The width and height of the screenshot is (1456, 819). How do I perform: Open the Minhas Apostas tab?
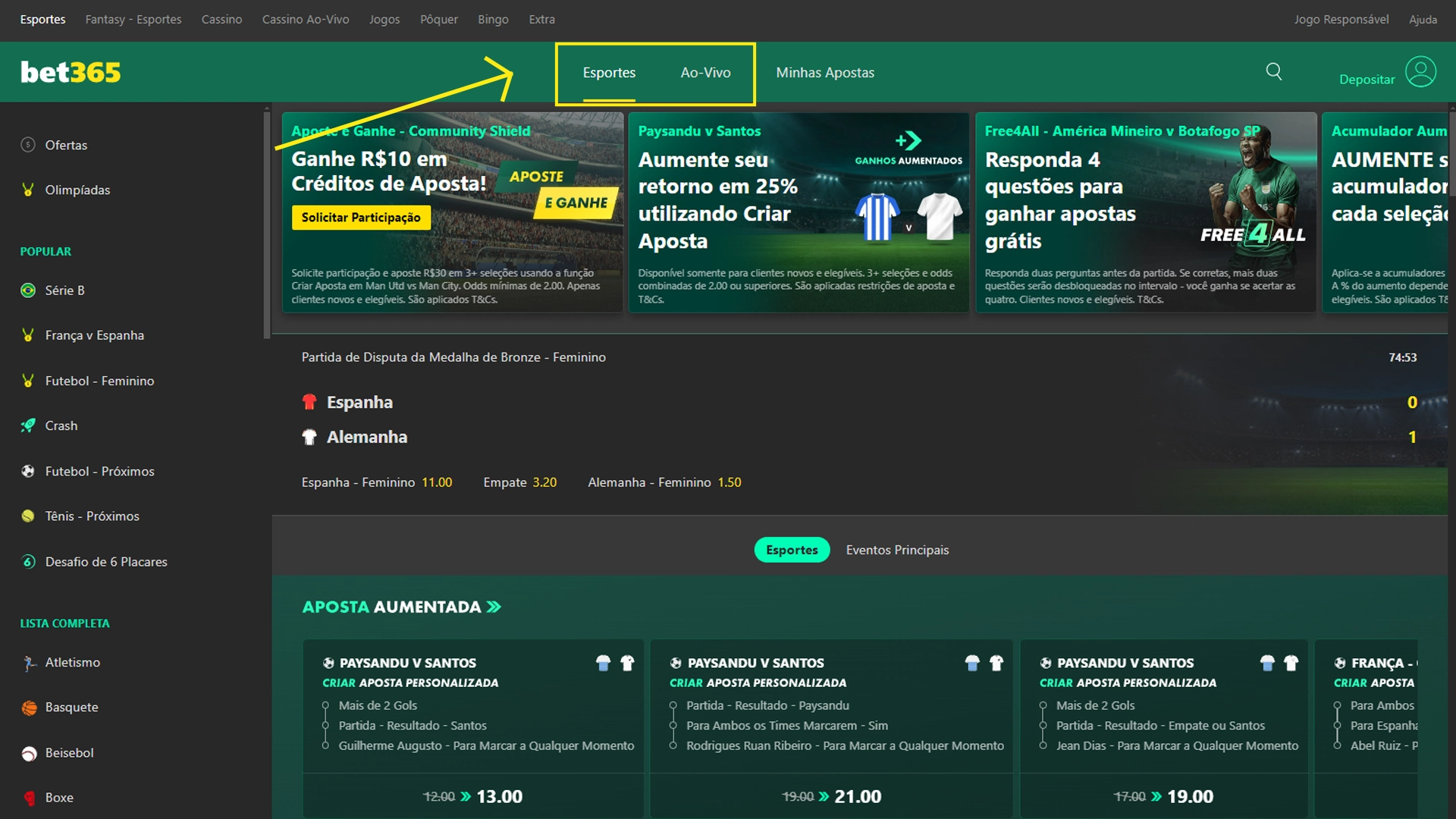(825, 73)
